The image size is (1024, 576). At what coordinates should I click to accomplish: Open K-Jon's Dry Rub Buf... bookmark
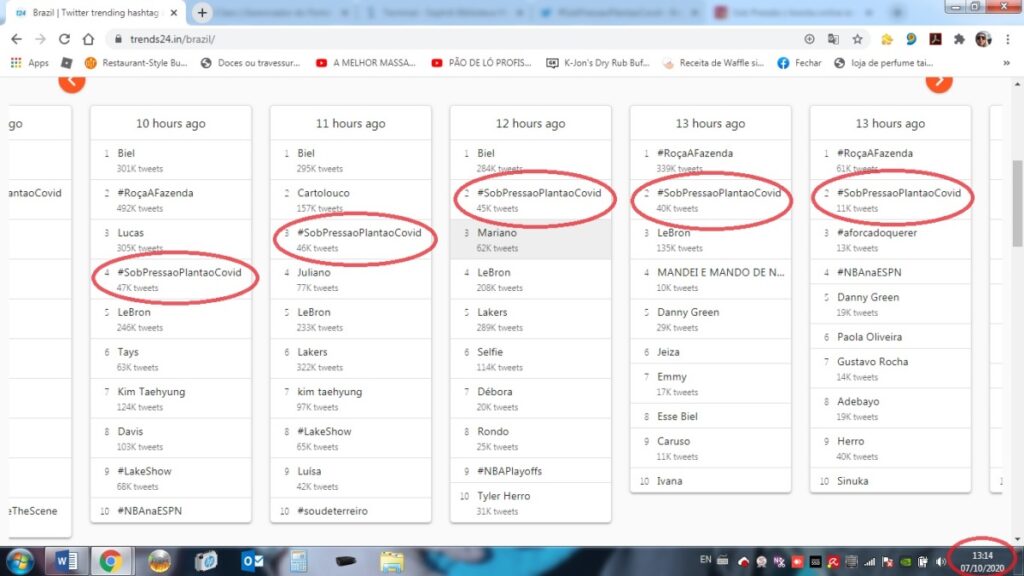pos(598,63)
